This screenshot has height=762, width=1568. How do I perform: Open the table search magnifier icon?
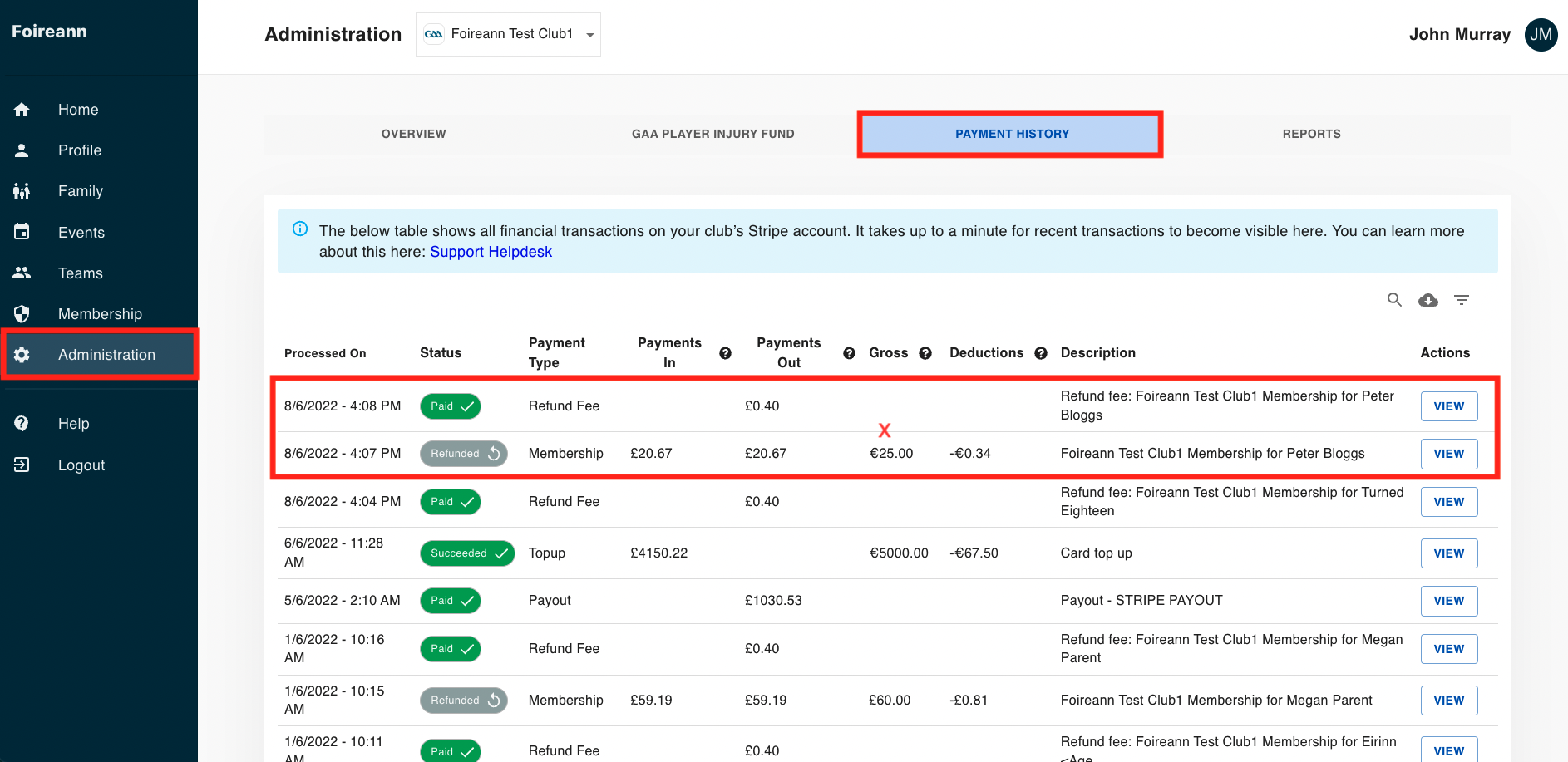pos(1394,300)
